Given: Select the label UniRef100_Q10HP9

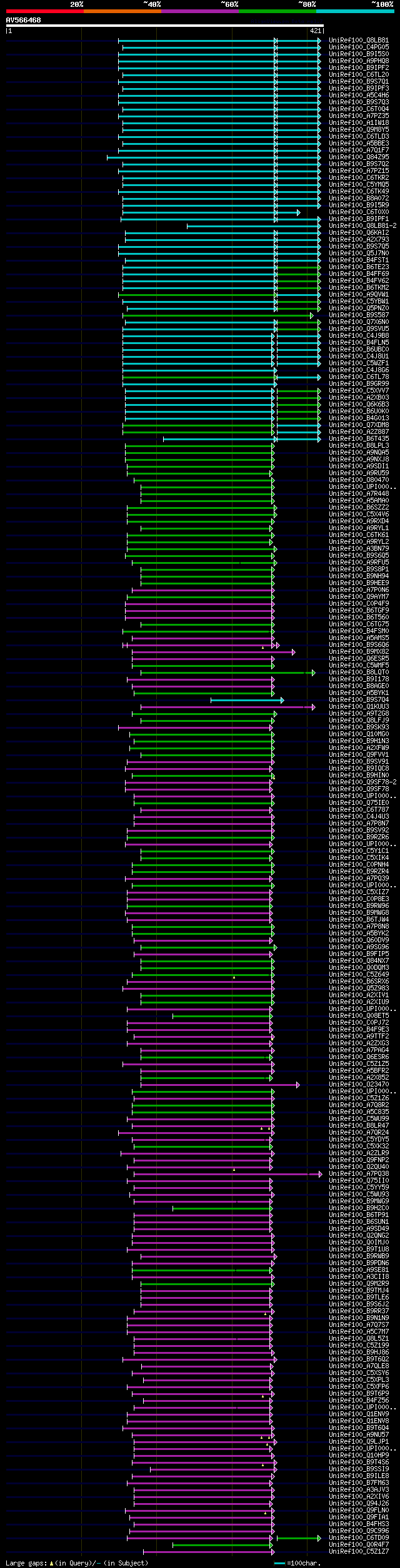Looking at the screenshot, I should click(359, 1455).
